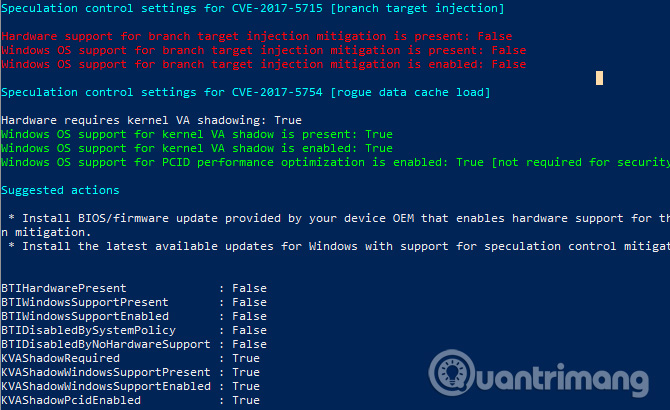Click the CVE-2017-5754 heading line
Image resolution: width=670 pixels, height=410 pixels.
click(246, 92)
